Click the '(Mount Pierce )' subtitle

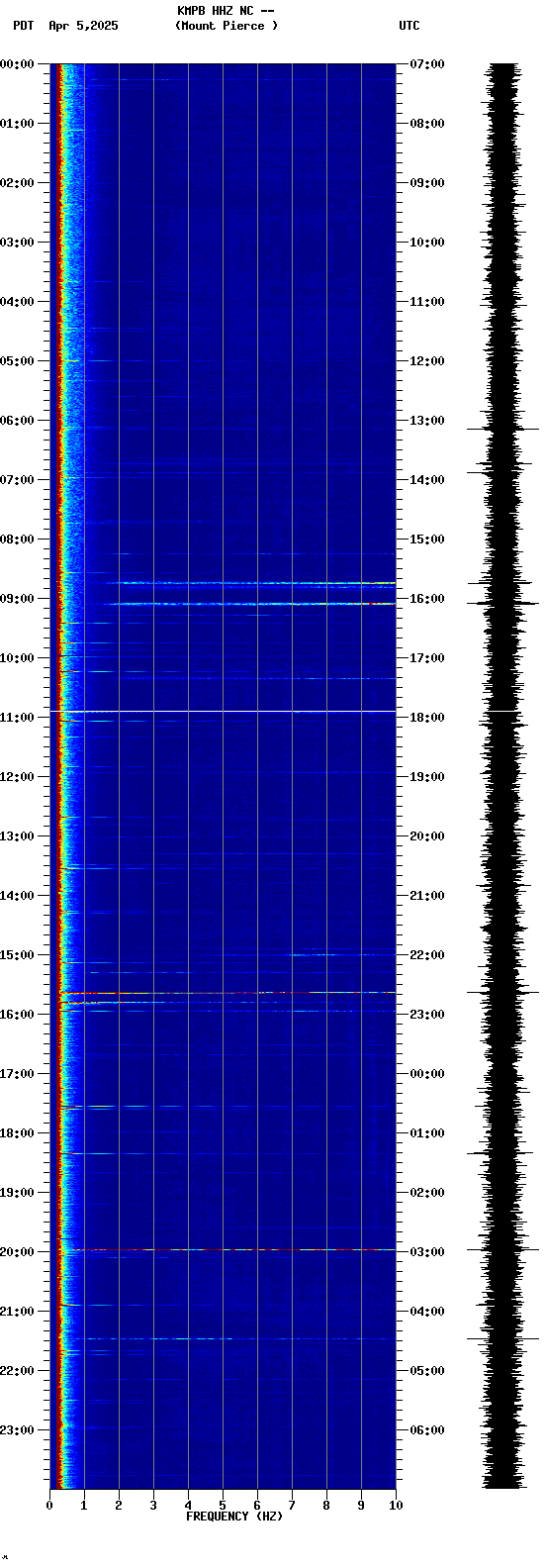pos(227,26)
